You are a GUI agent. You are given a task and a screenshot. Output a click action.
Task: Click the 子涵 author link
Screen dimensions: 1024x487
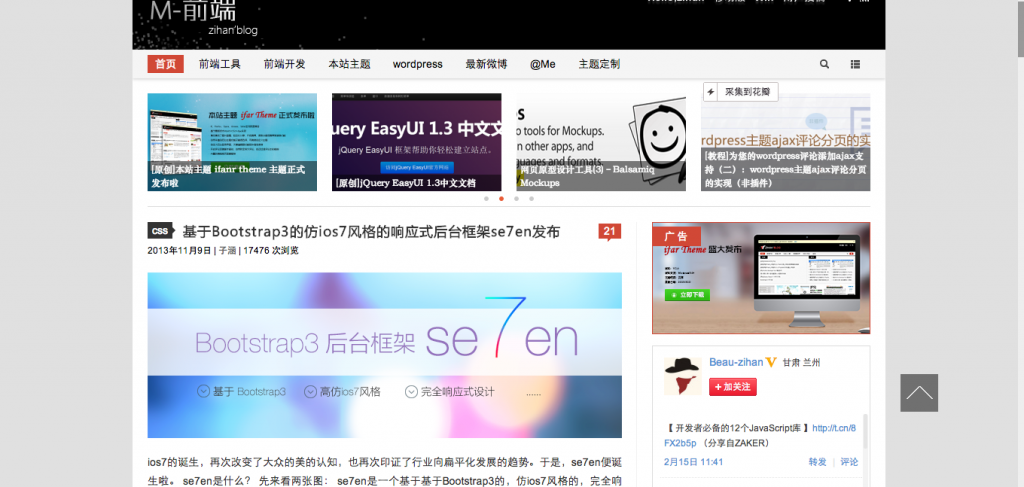[x=227, y=250]
